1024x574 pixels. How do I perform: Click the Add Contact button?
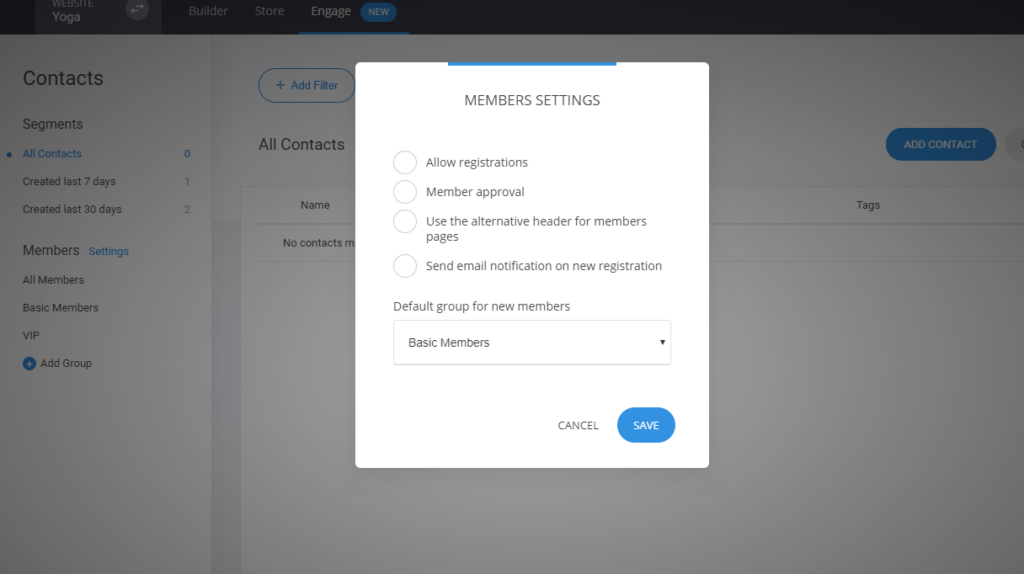(x=940, y=145)
